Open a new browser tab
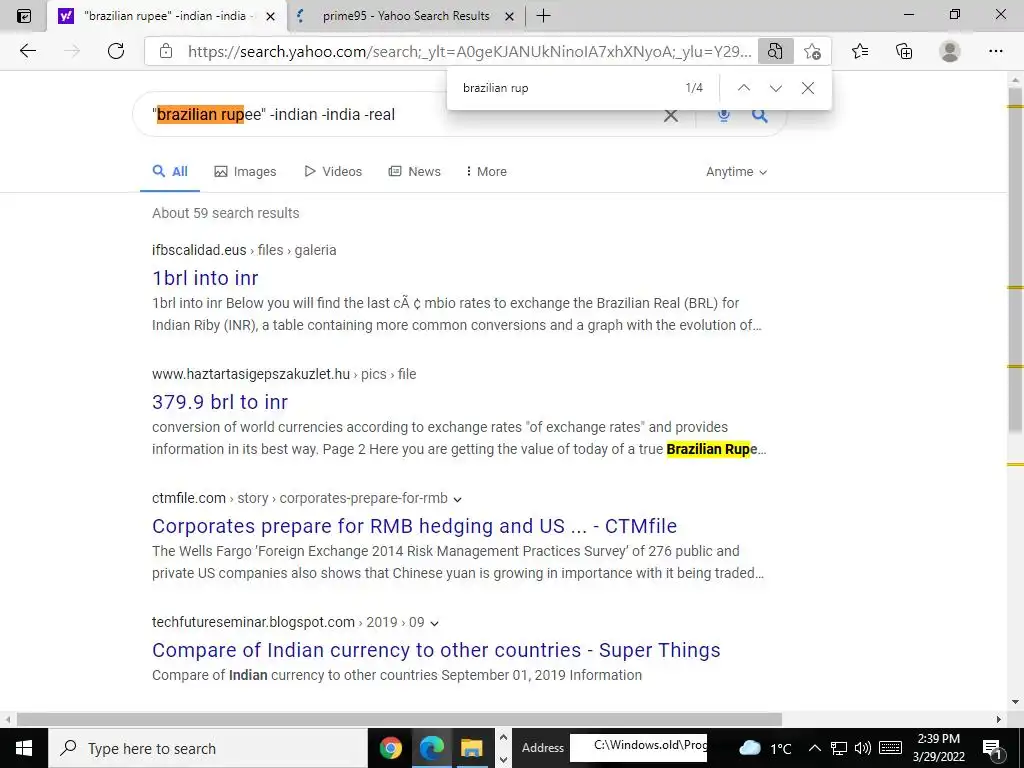 (x=543, y=16)
